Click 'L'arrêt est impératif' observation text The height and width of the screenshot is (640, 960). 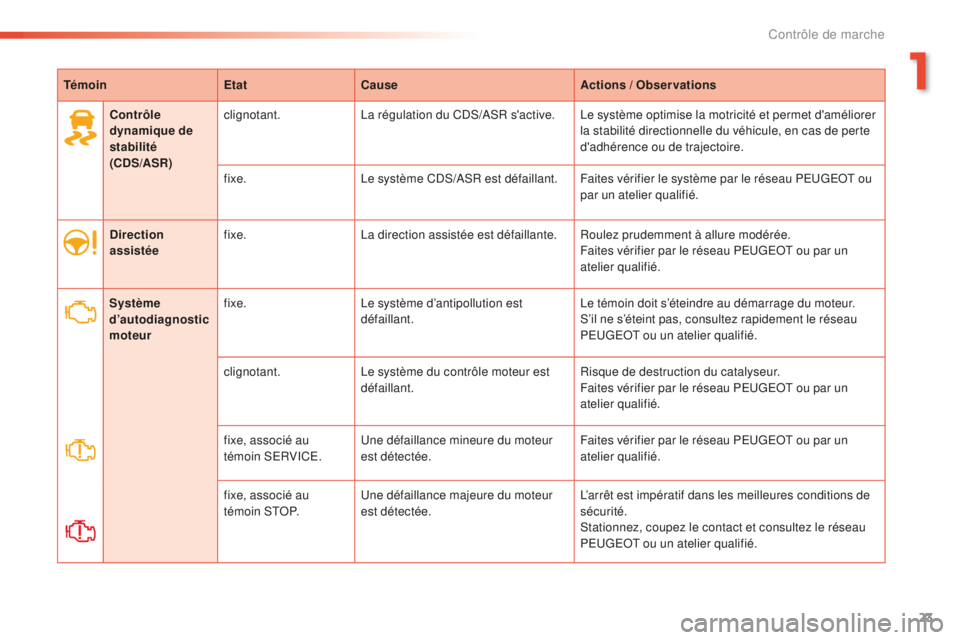[x=725, y=503]
